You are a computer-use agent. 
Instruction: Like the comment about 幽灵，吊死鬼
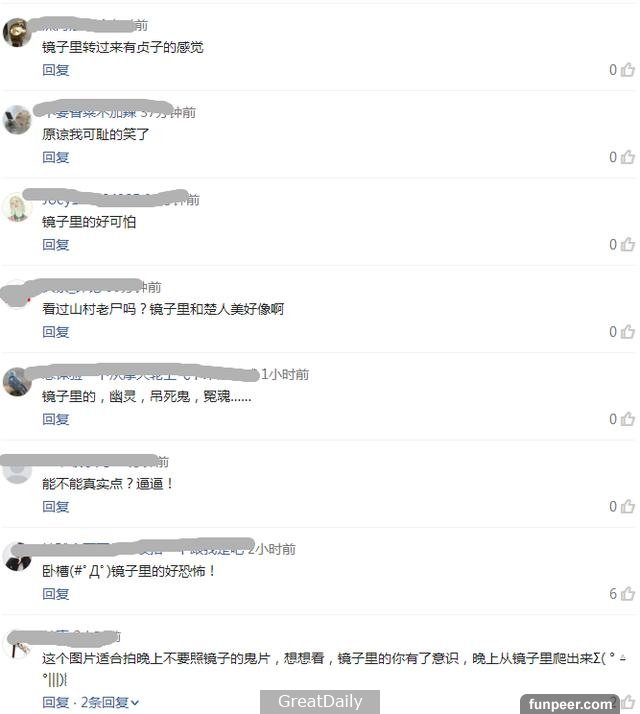click(x=628, y=419)
